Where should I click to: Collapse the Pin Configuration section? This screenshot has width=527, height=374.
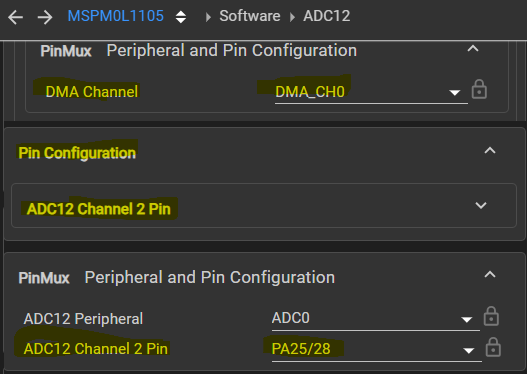[490, 150]
